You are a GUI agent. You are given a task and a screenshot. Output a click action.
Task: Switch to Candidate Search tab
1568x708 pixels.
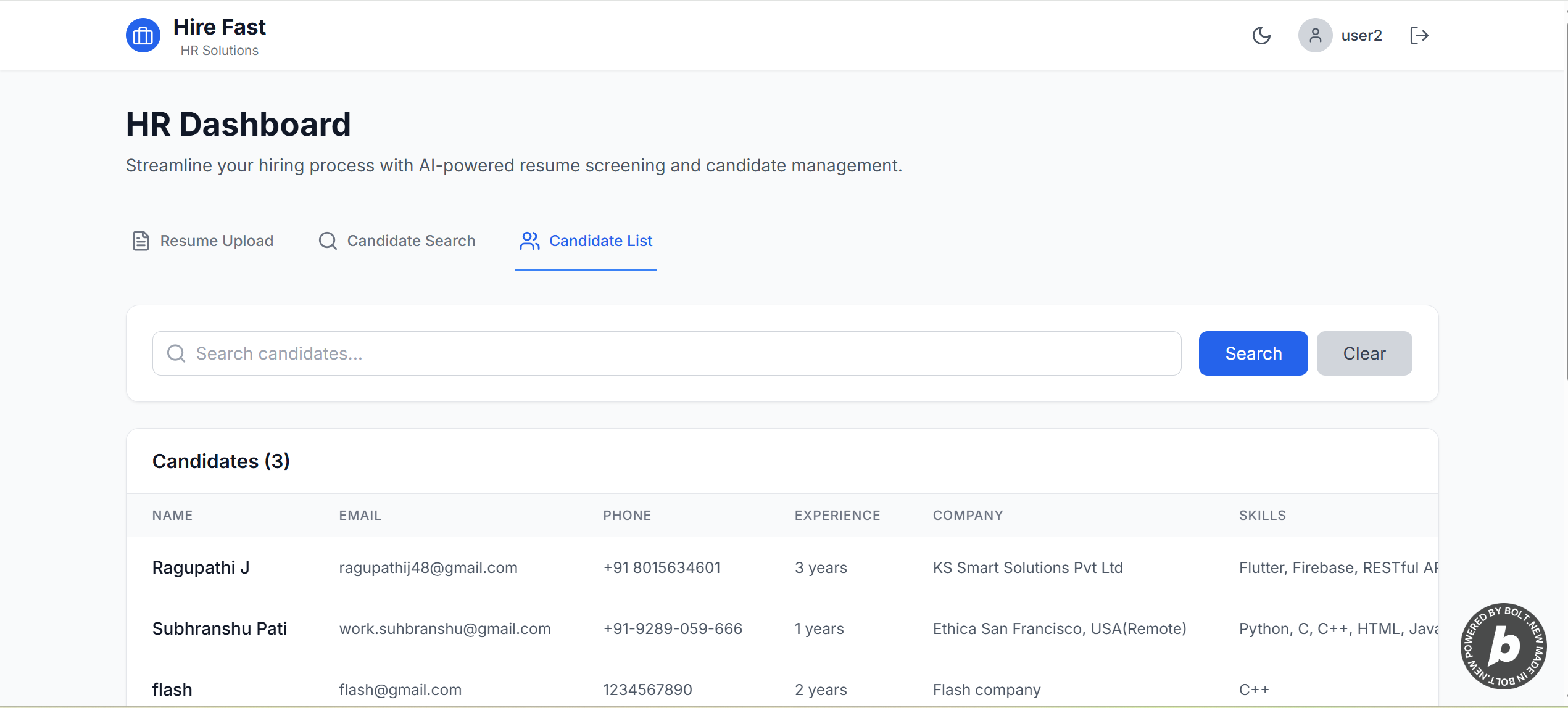point(411,241)
